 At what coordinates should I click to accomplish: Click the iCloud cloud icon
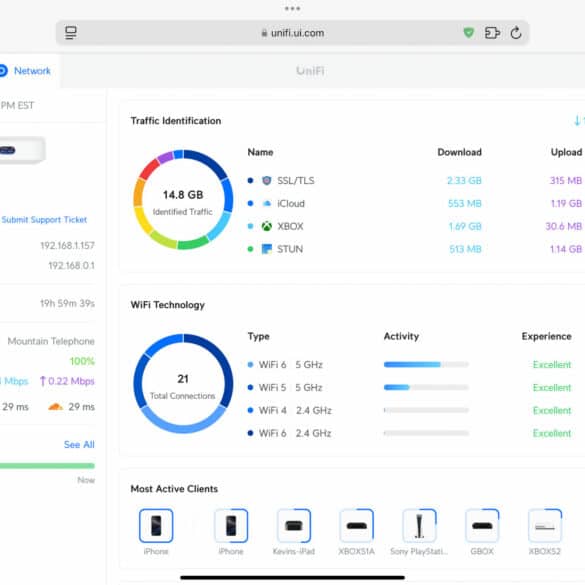coord(266,203)
